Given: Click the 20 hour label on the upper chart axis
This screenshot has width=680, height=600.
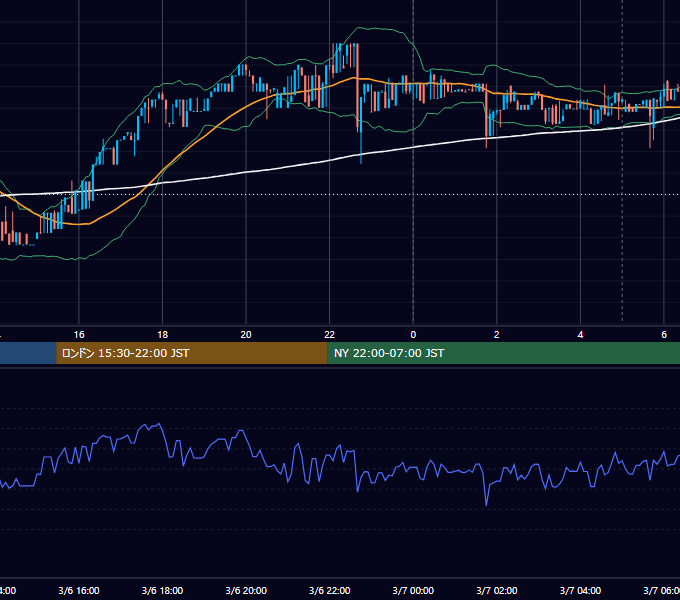Looking at the screenshot, I should coord(246,335).
